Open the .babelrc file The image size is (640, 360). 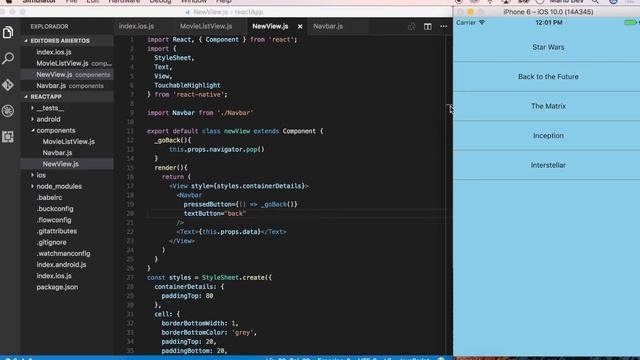click(49, 198)
